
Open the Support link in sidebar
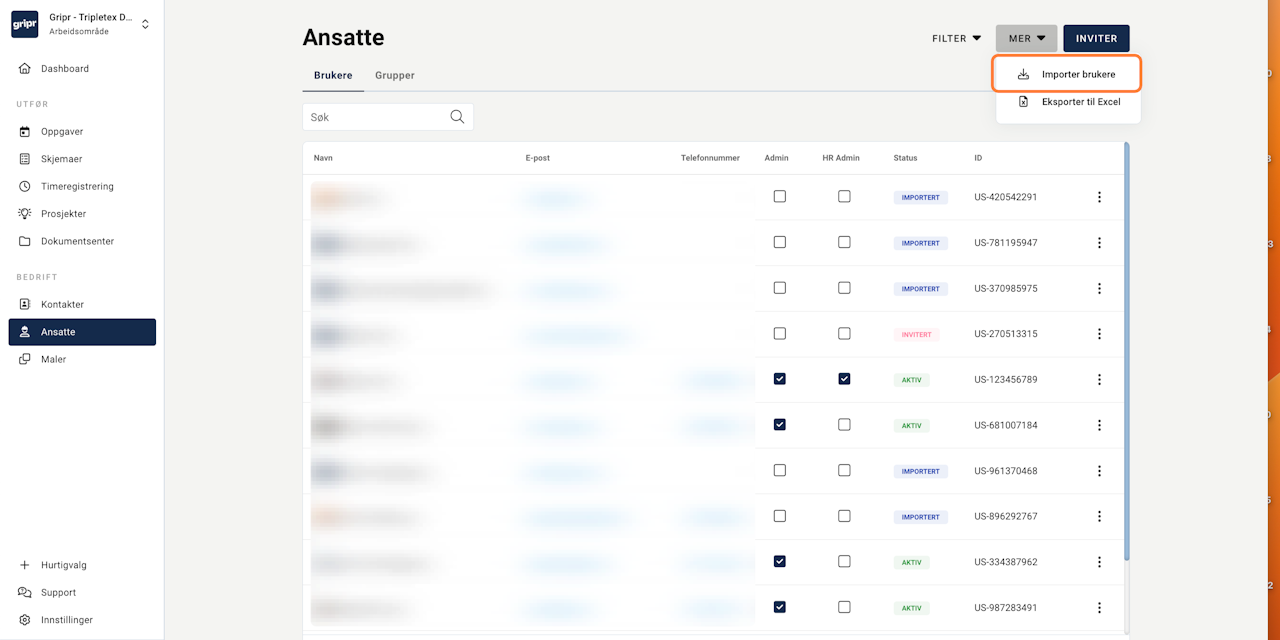[58, 593]
